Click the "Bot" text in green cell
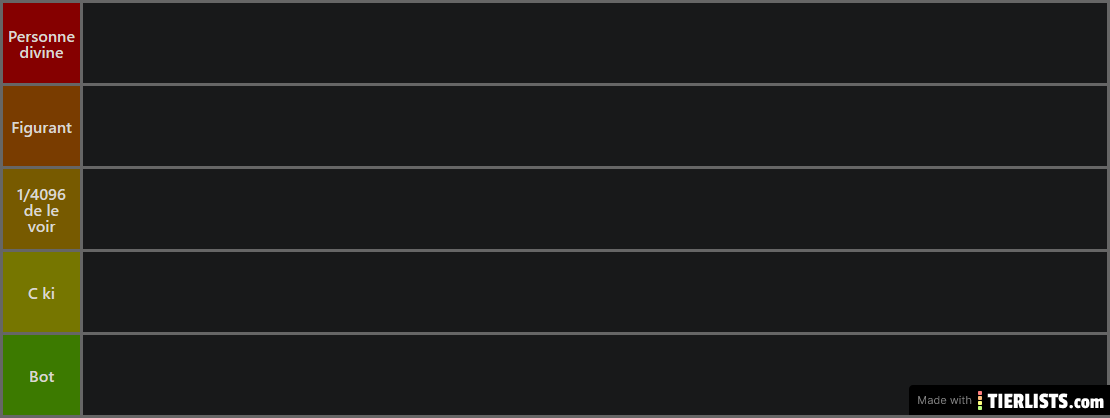This screenshot has width=1110, height=418. [x=41, y=377]
